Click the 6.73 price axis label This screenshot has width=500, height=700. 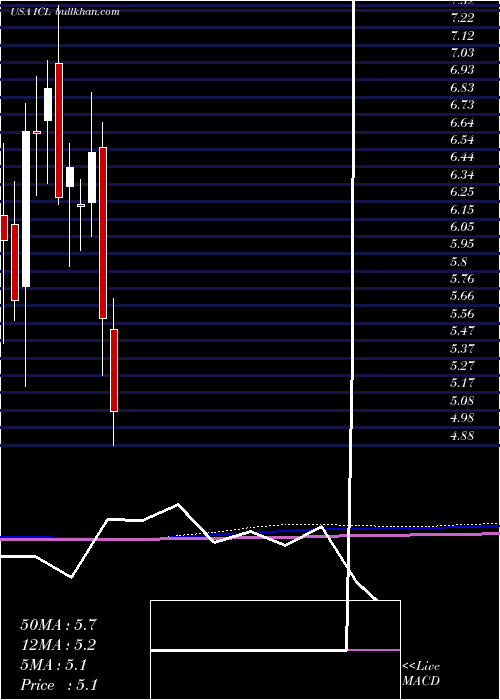(x=462, y=105)
